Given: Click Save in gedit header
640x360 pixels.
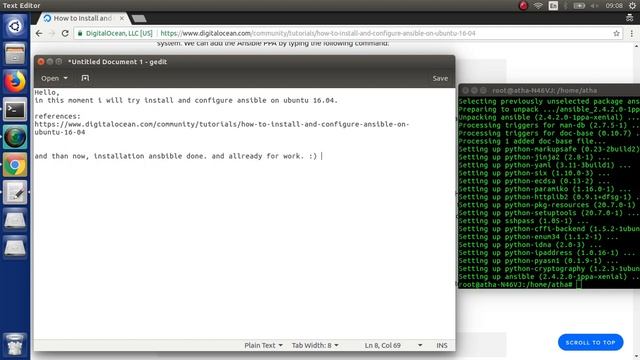Looking at the screenshot, I should (x=440, y=78).
